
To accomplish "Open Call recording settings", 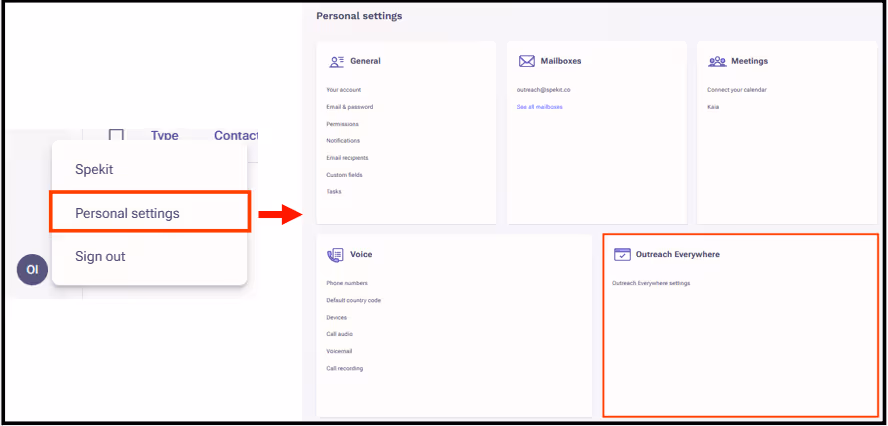I will (344, 368).
